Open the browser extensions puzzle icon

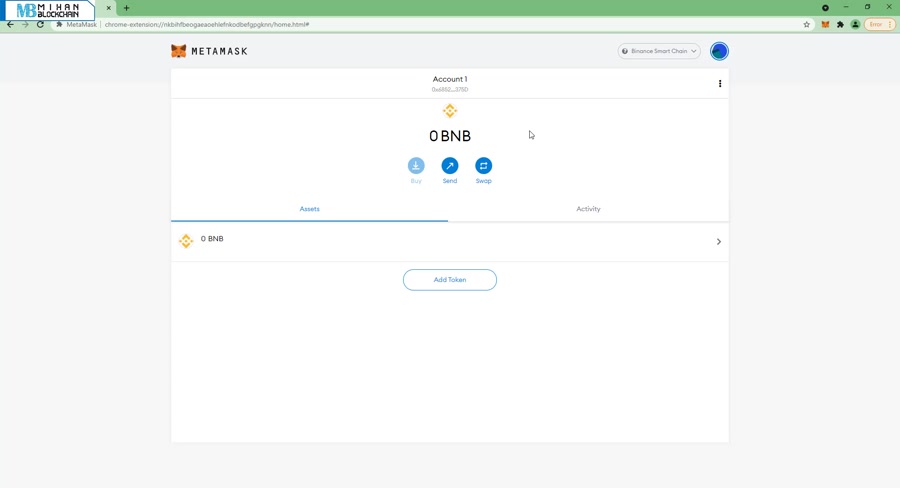[x=840, y=25]
